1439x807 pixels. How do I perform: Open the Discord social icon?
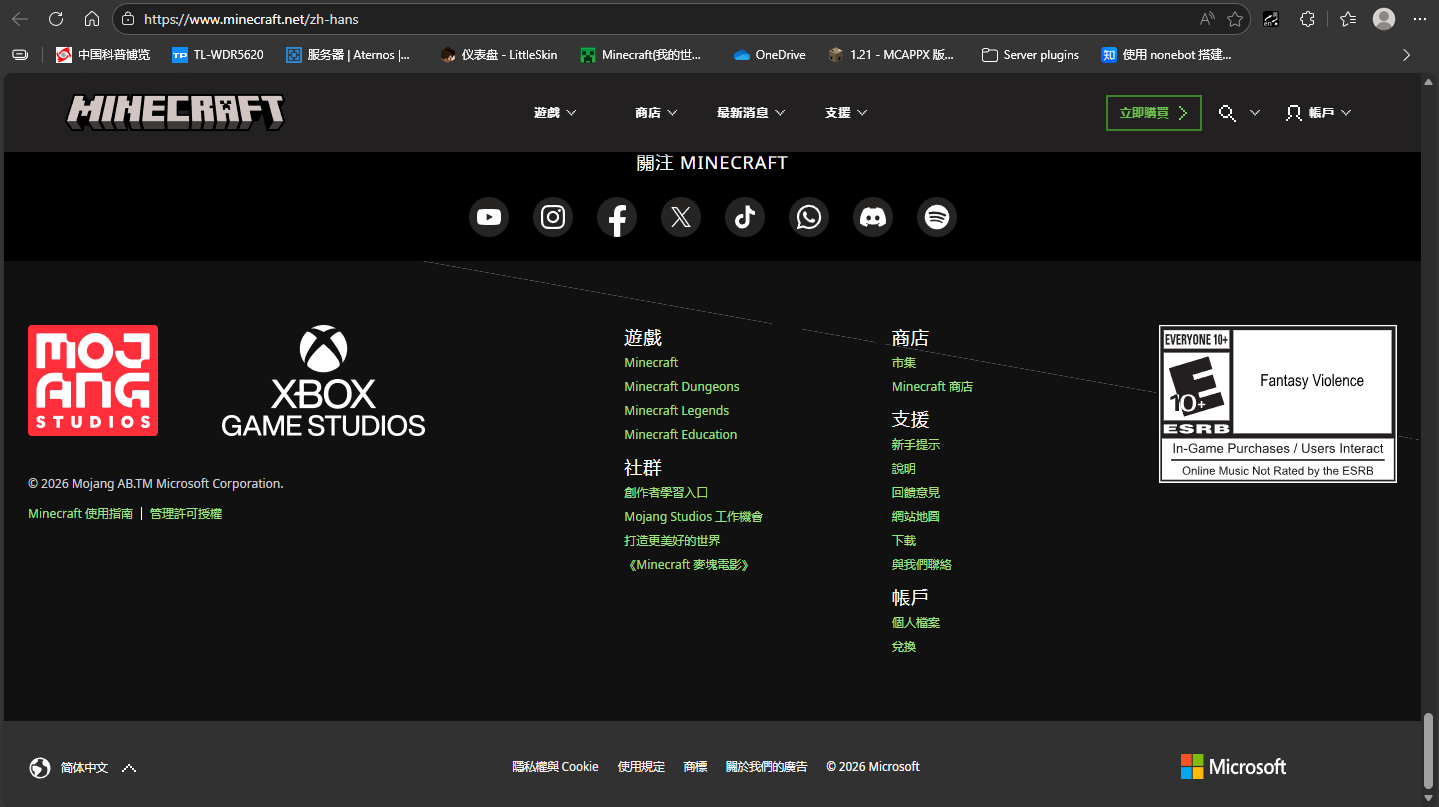point(873,217)
